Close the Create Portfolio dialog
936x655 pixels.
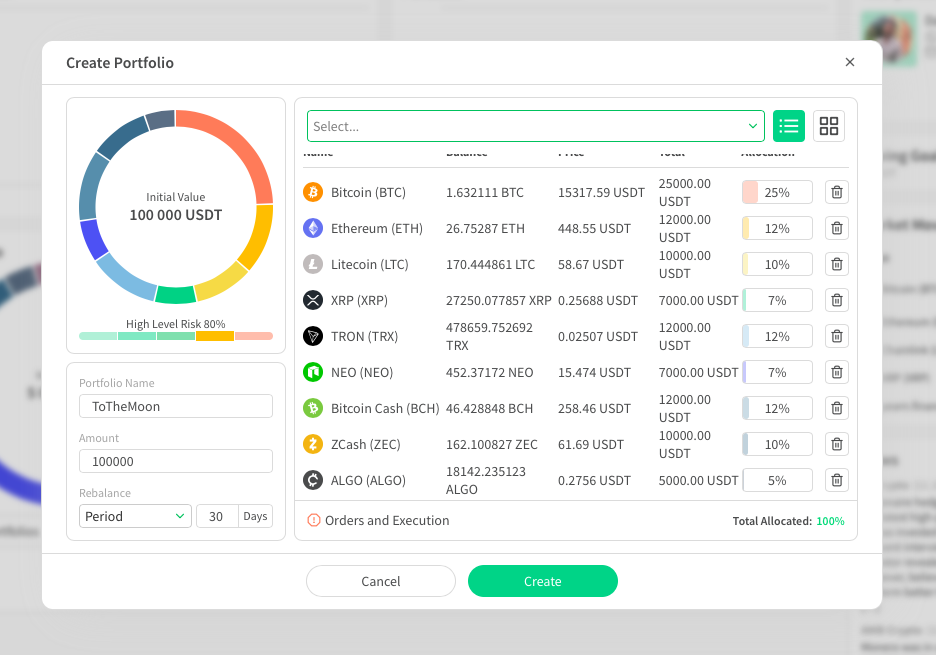click(849, 62)
